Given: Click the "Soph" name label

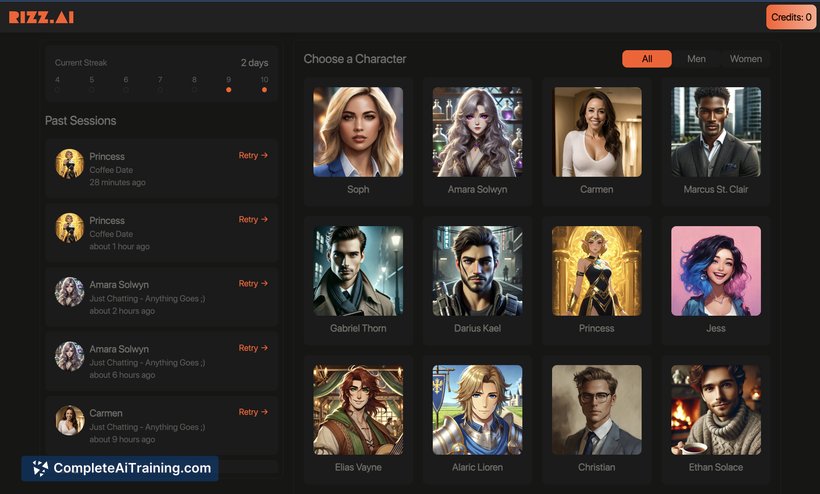Looking at the screenshot, I should pyautogui.click(x=358, y=189).
